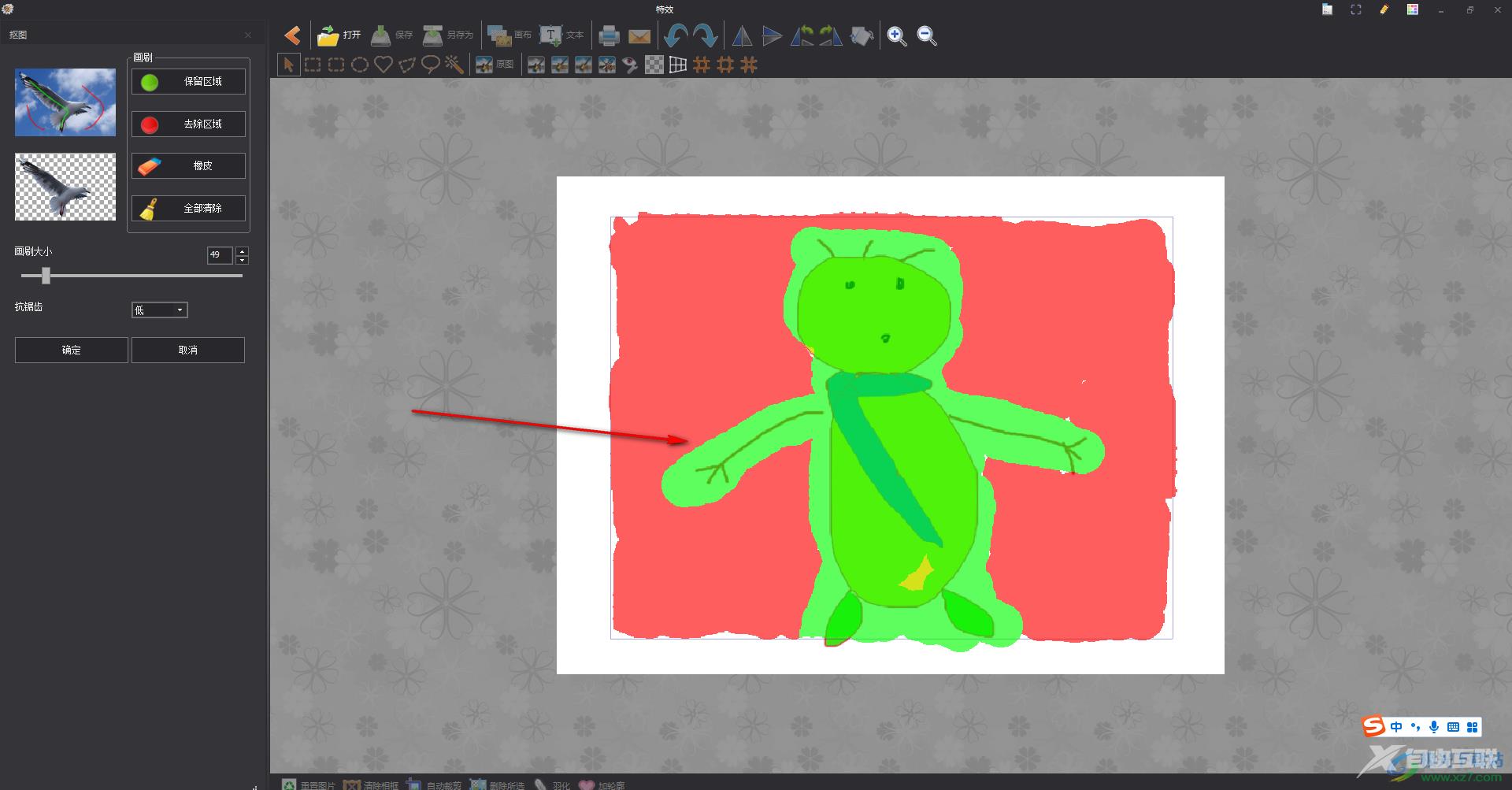Open the 画布 canvas tool

click(x=510, y=35)
